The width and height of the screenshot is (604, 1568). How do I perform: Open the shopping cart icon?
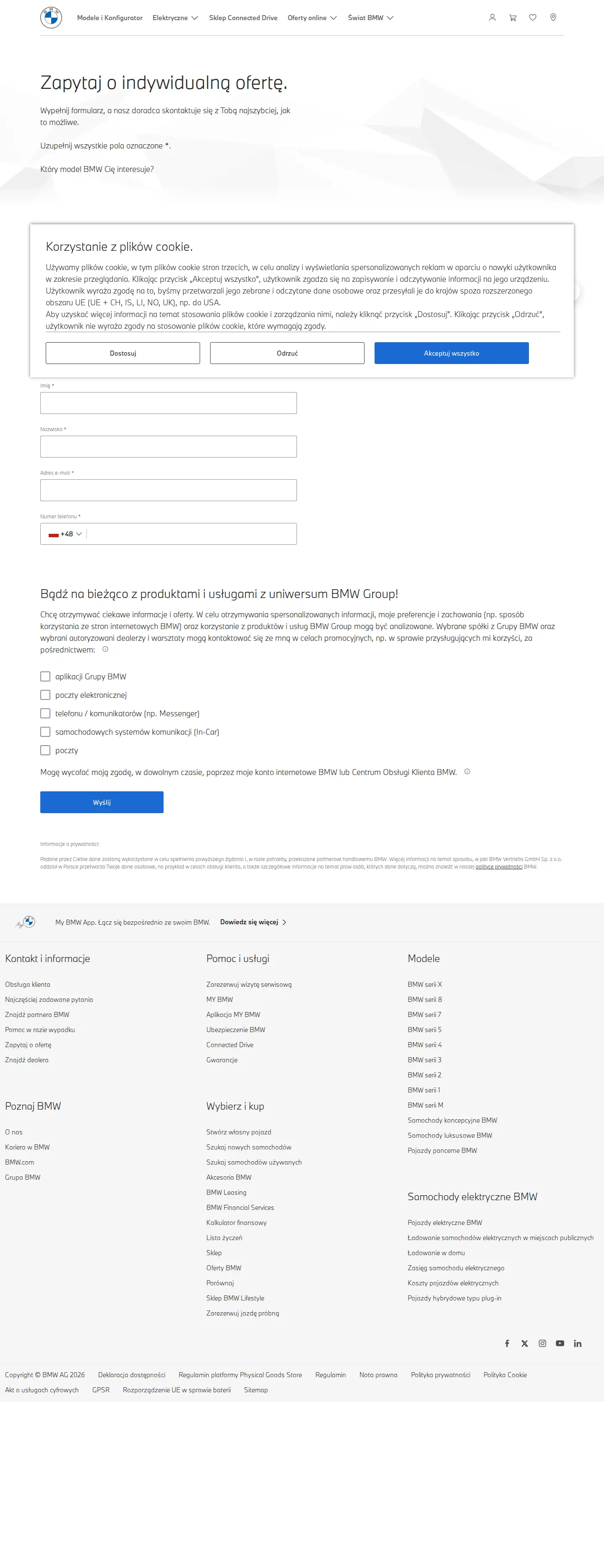coord(513,18)
